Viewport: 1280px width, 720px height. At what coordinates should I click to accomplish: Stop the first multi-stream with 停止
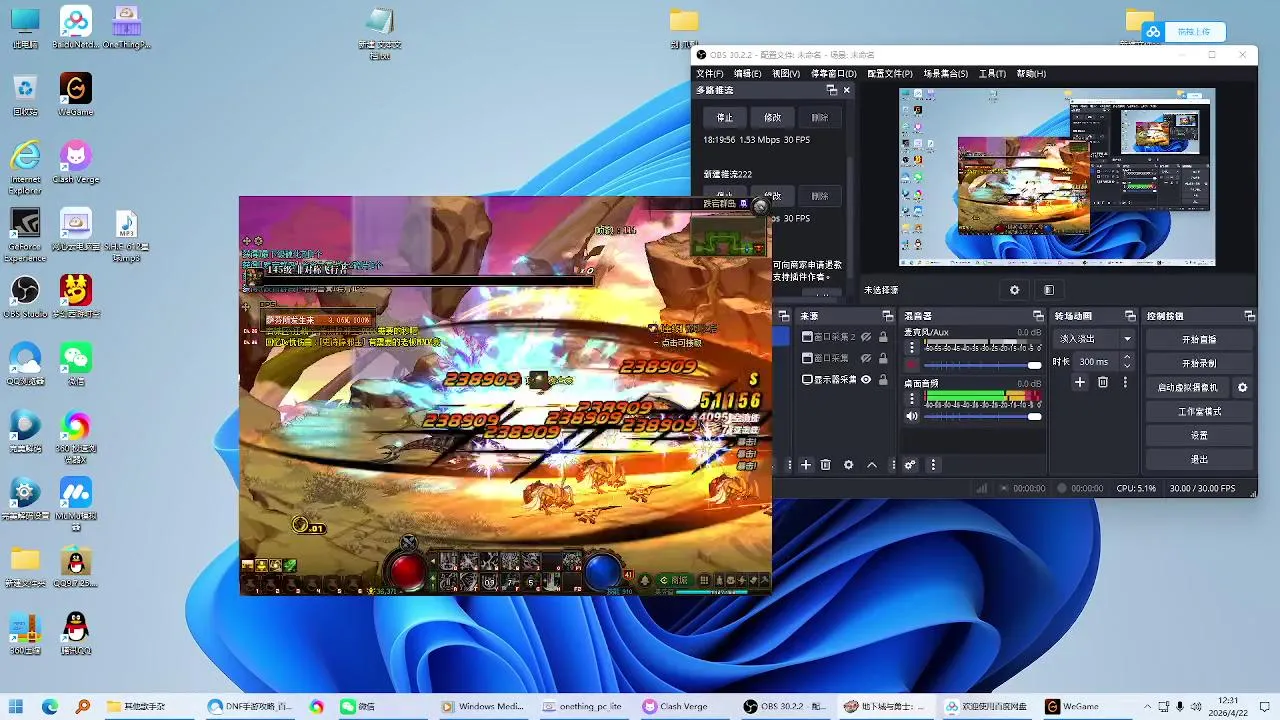(725, 117)
